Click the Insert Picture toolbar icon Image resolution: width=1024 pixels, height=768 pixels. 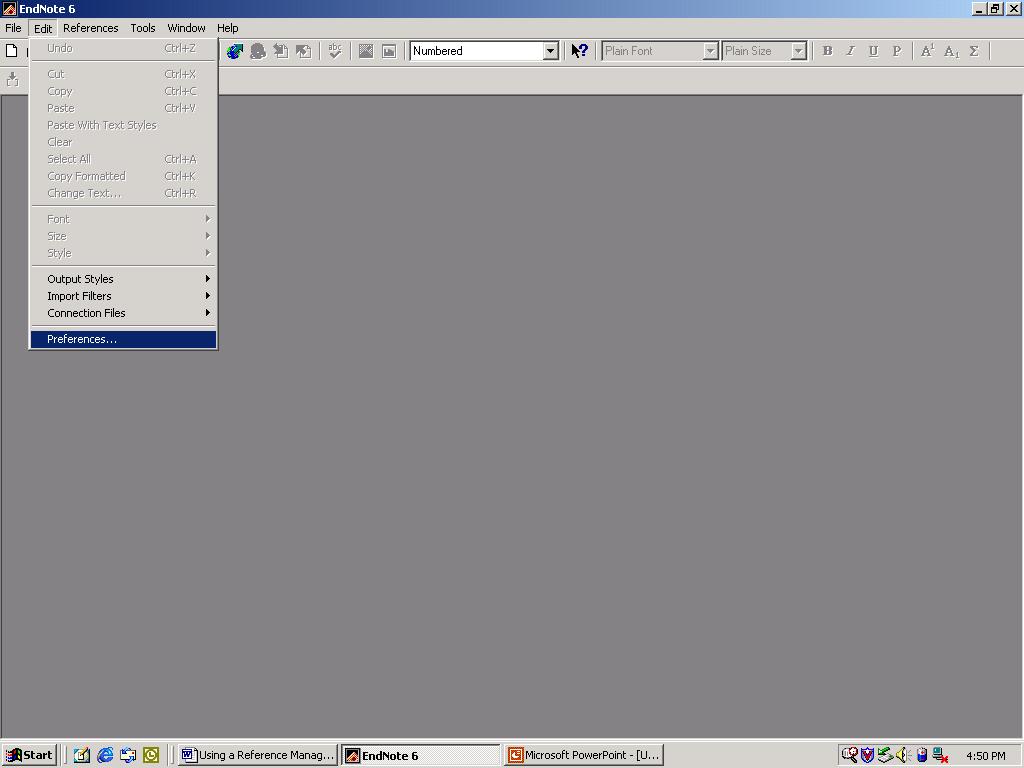point(366,51)
